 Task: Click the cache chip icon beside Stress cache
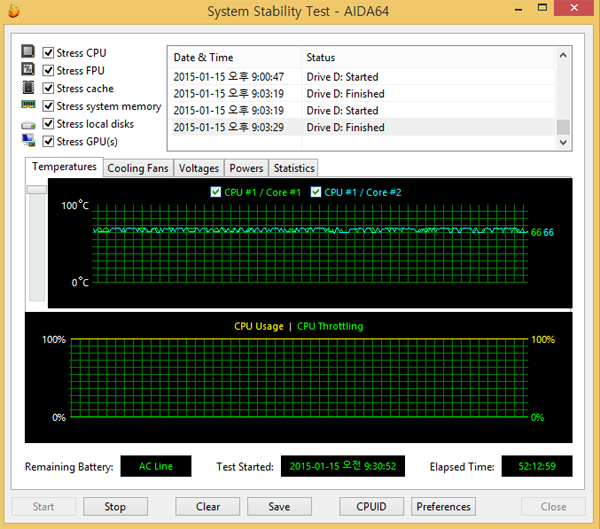tap(28, 87)
